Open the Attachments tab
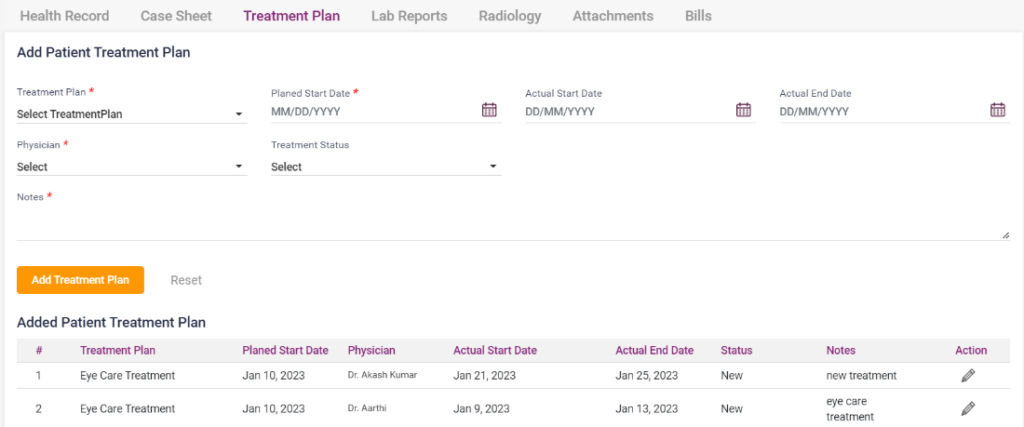The image size is (1024, 427). tap(613, 16)
